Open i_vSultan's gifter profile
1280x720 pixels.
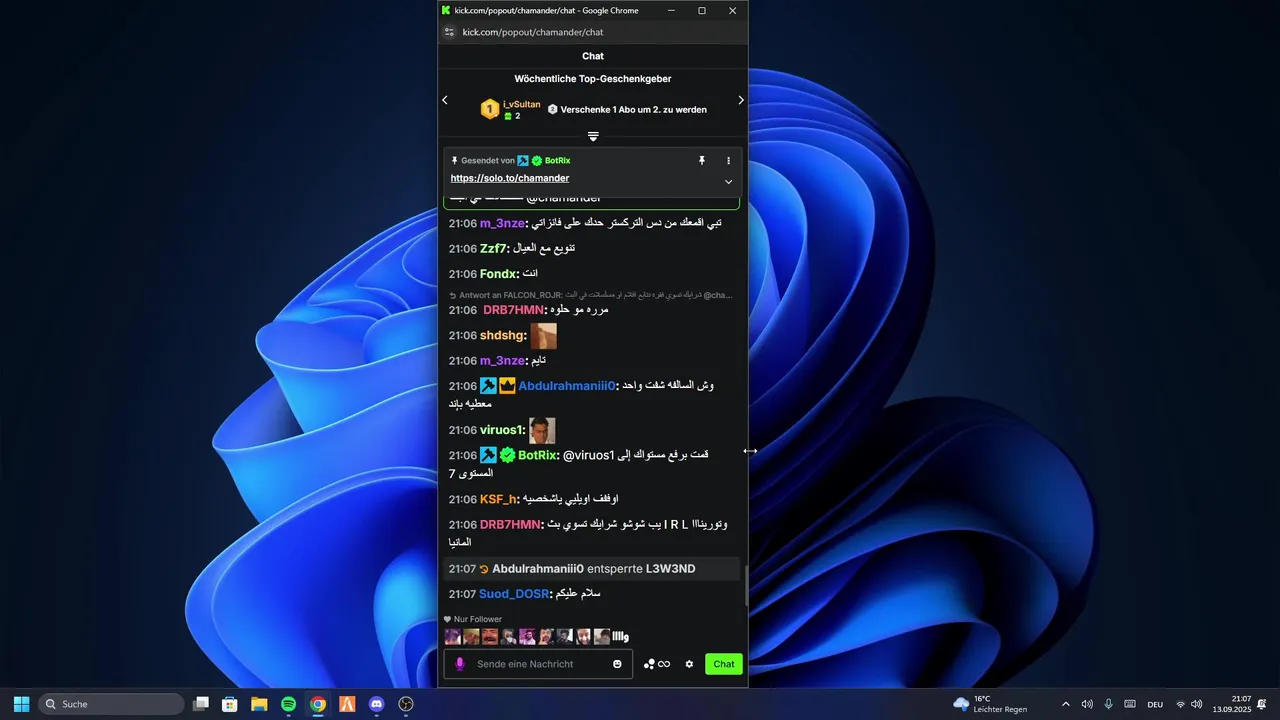(522, 104)
